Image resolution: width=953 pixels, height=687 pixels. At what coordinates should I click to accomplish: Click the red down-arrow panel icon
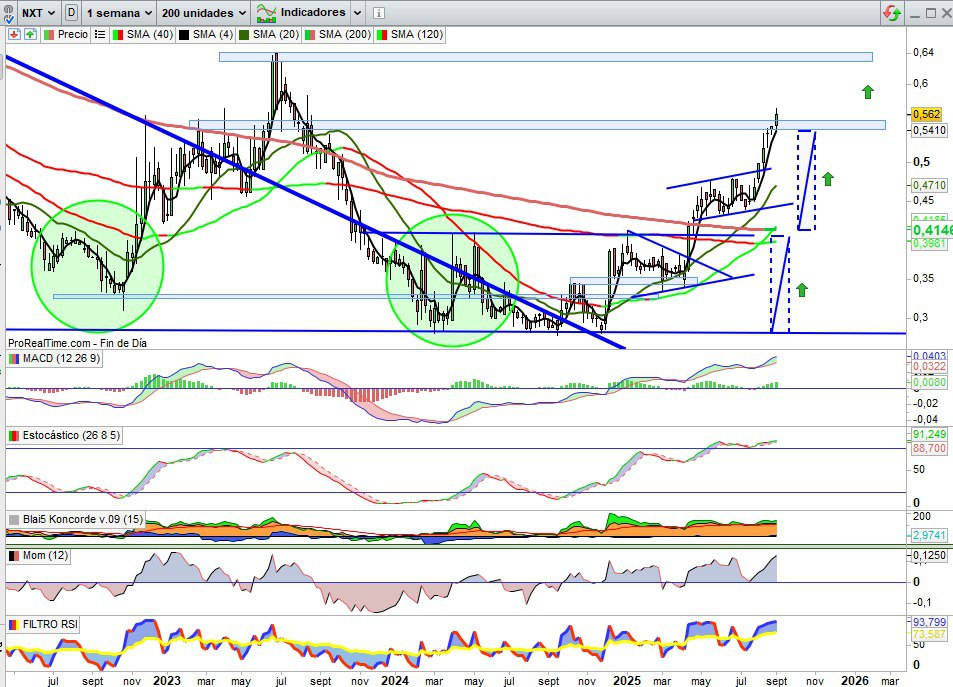[x=14, y=35]
